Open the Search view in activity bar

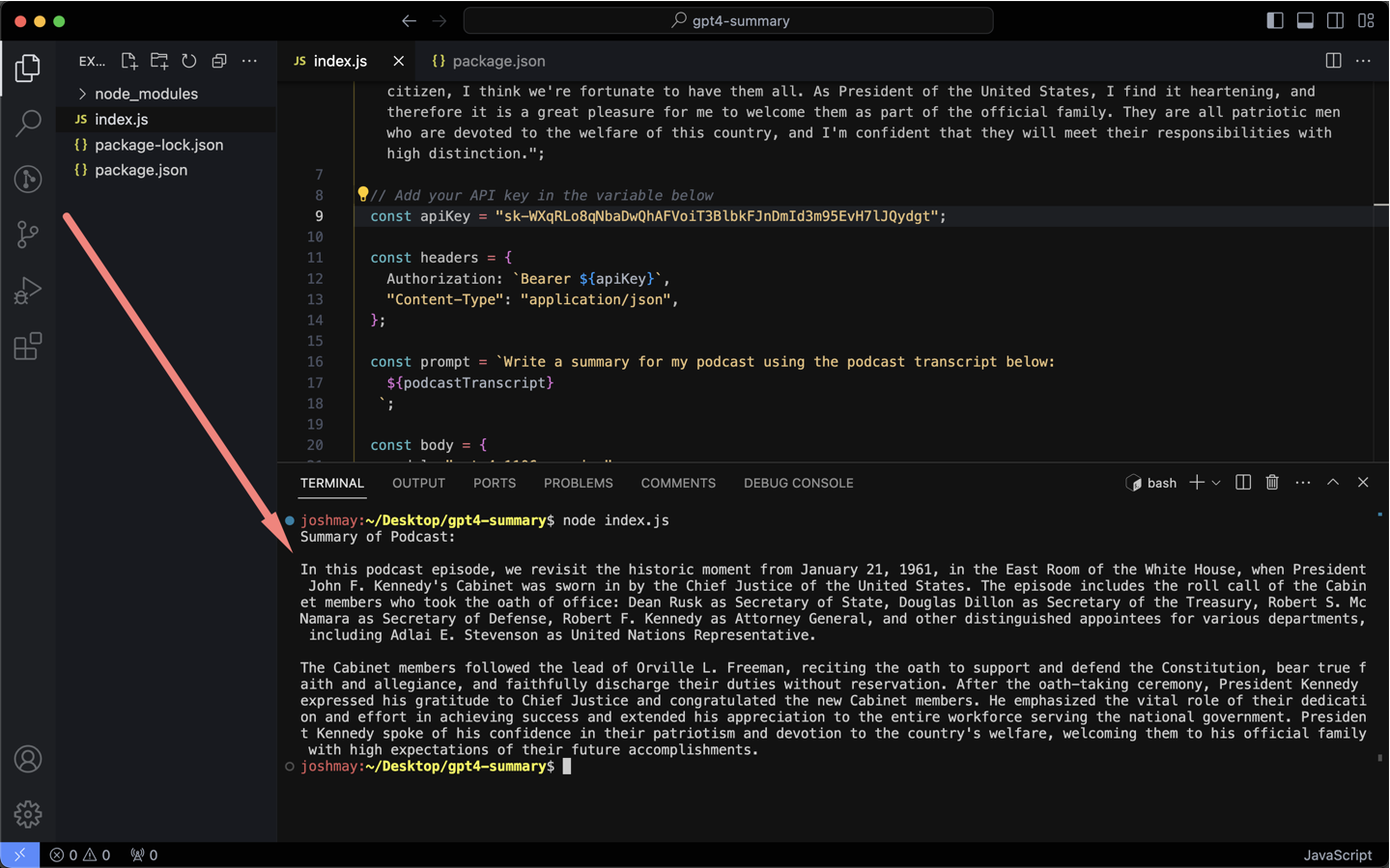[28, 123]
